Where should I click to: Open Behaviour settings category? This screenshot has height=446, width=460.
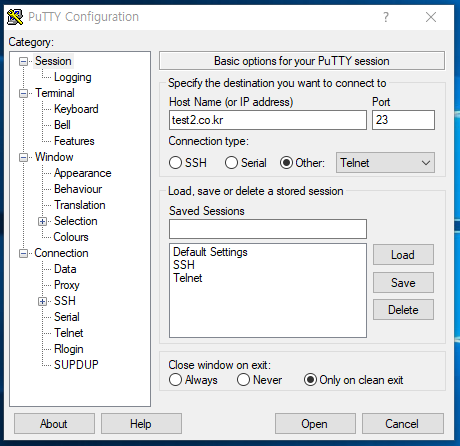click(x=78, y=189)
